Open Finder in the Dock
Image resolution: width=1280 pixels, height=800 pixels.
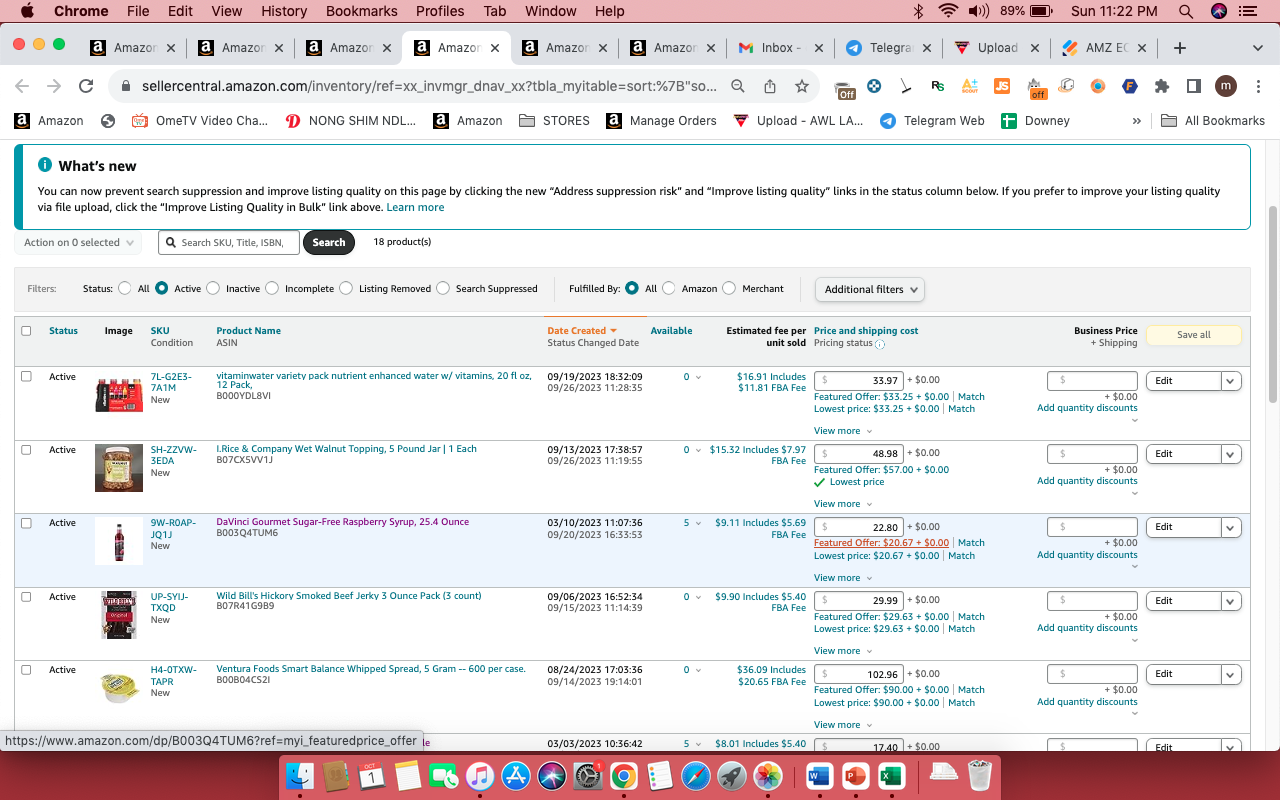tap(300, 775)
